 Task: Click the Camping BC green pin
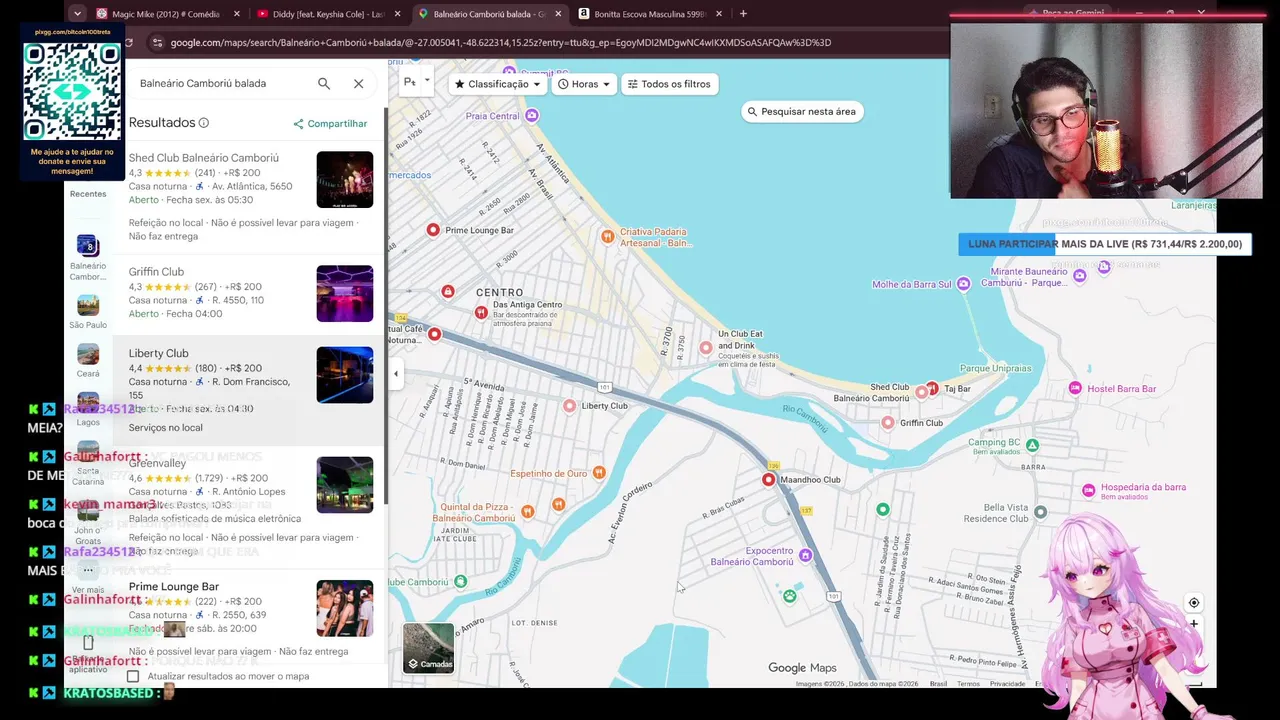(1033, 445)
